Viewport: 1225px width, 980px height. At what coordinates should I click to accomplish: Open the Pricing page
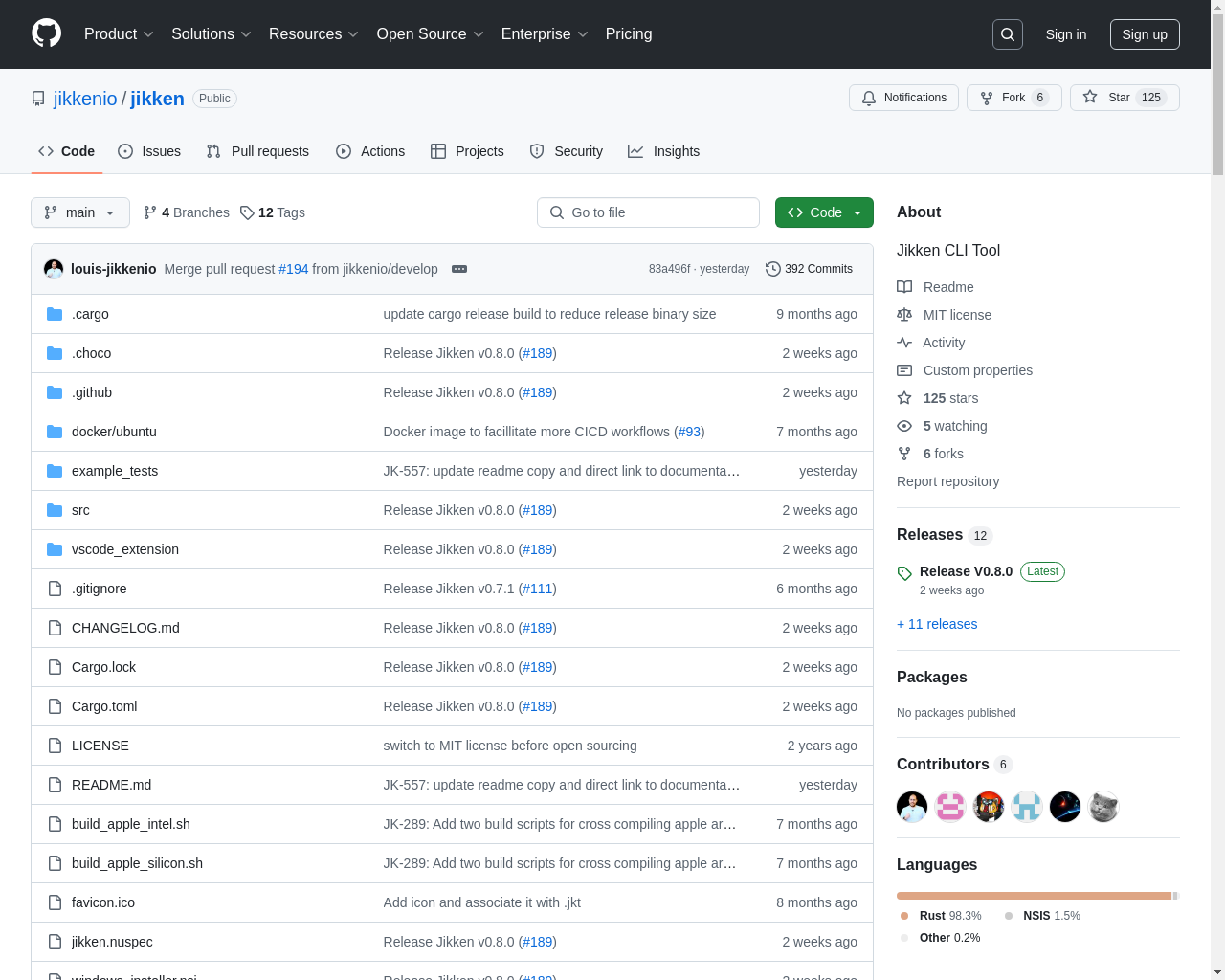[629, 34]
